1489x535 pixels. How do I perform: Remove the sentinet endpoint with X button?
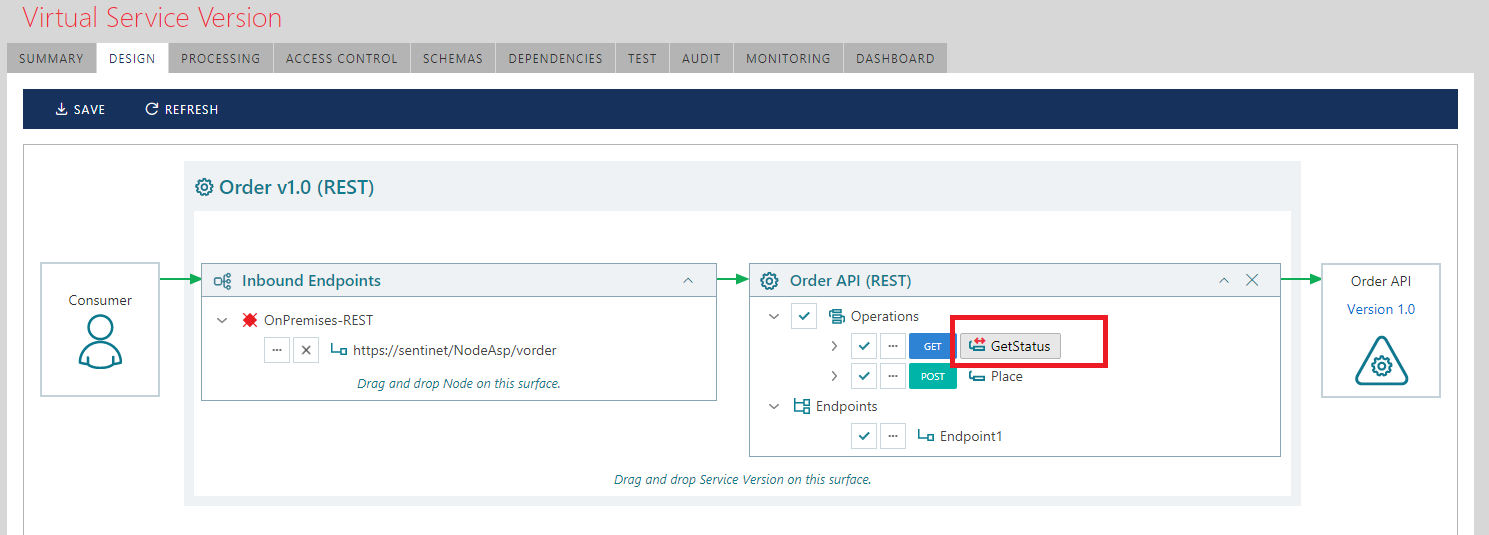pos(306,350)
